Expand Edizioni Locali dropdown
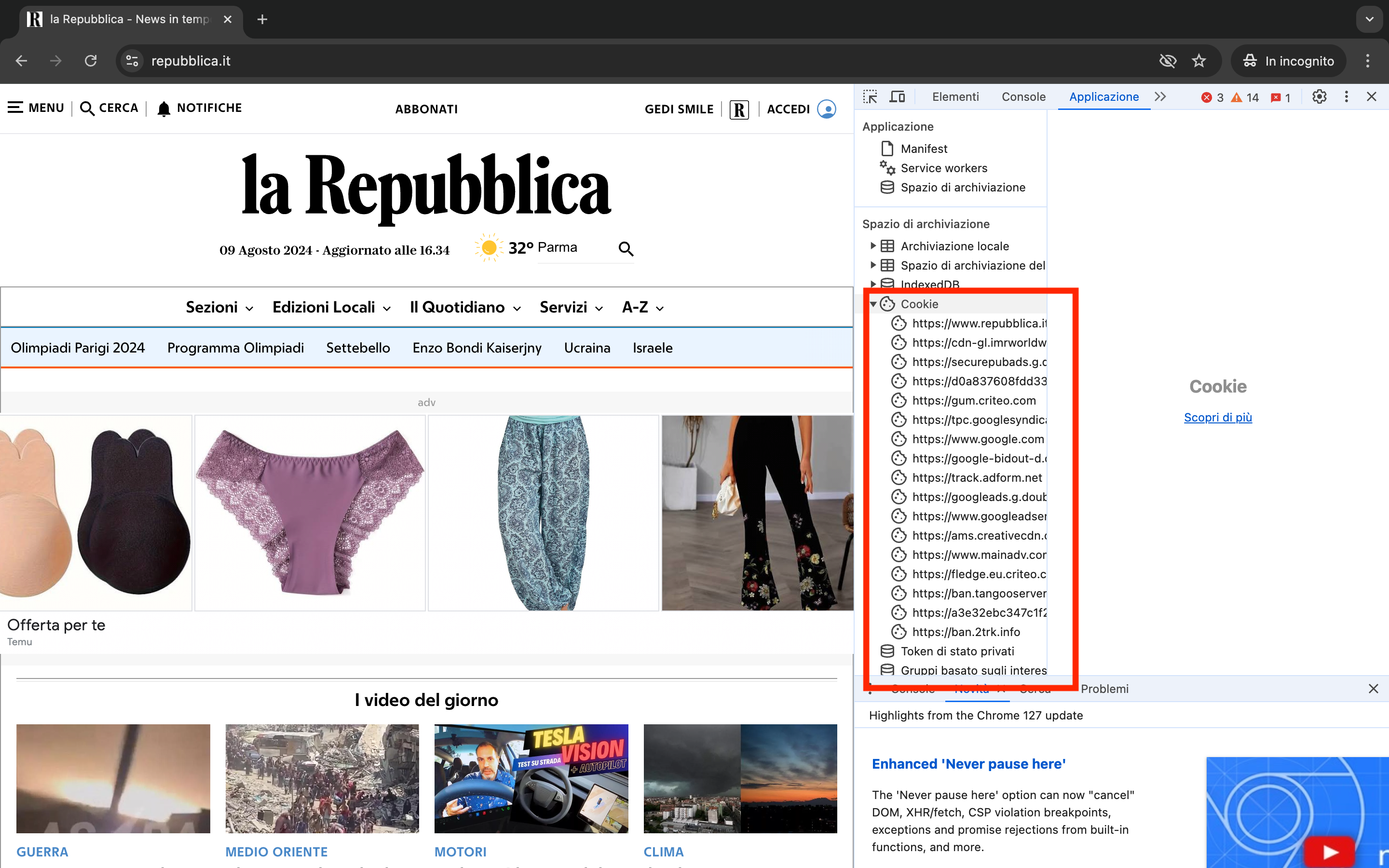Image resolution: width=1389 pixels, height=868 pixels. click(331, 308)
